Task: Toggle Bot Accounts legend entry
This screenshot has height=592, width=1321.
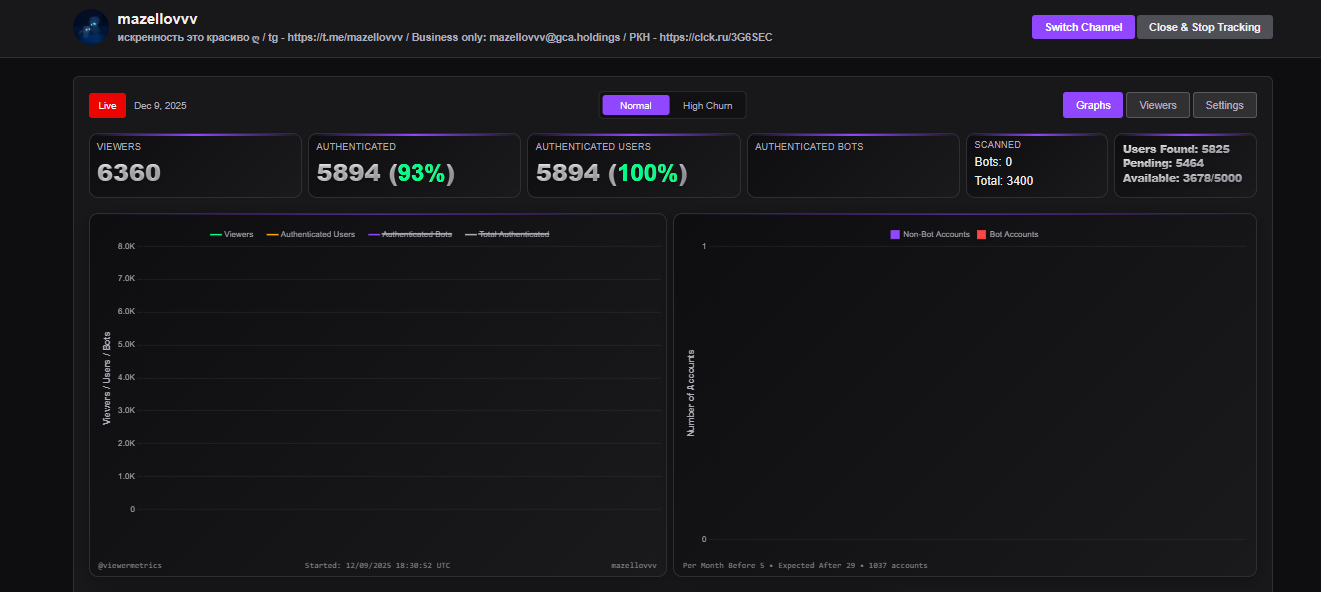Action: (1007, 234)
